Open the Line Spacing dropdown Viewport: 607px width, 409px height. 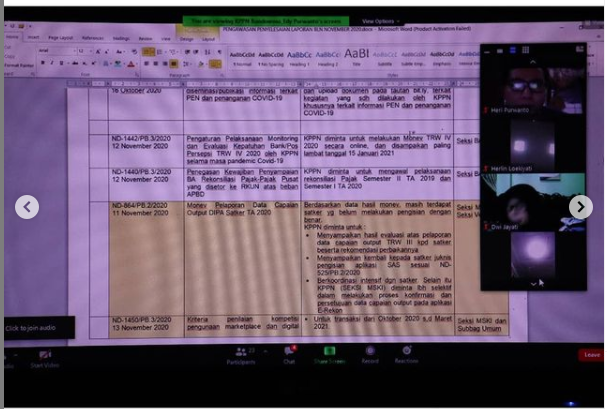(x=187, y=64)
